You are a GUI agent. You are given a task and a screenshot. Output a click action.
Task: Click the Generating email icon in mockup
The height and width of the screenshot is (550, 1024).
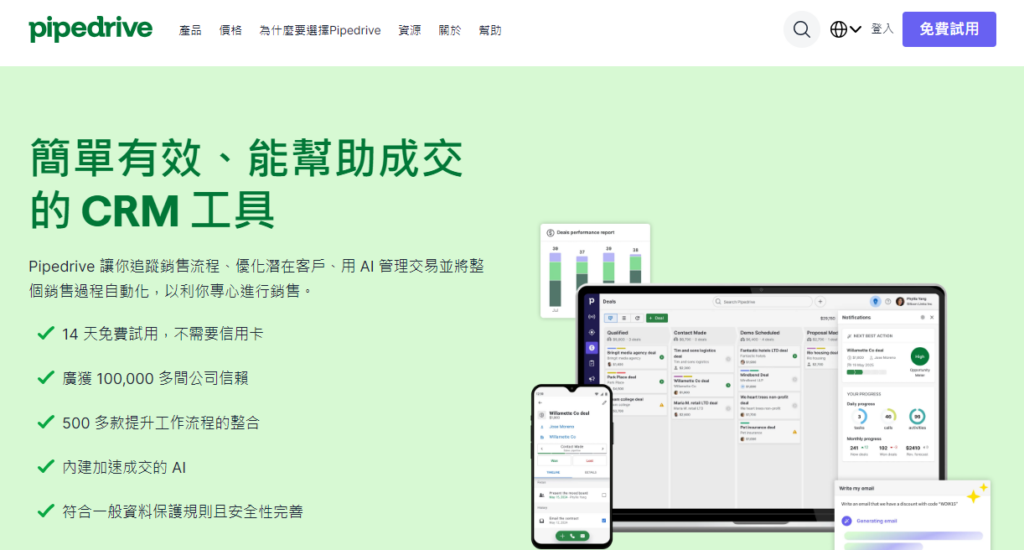(x=847, y=521)
